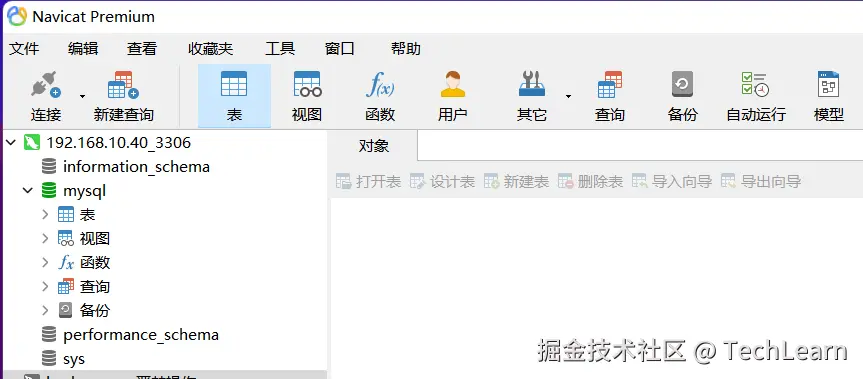Click the 导入向导 button
This screenshot has width=863, height=379.
672,182
